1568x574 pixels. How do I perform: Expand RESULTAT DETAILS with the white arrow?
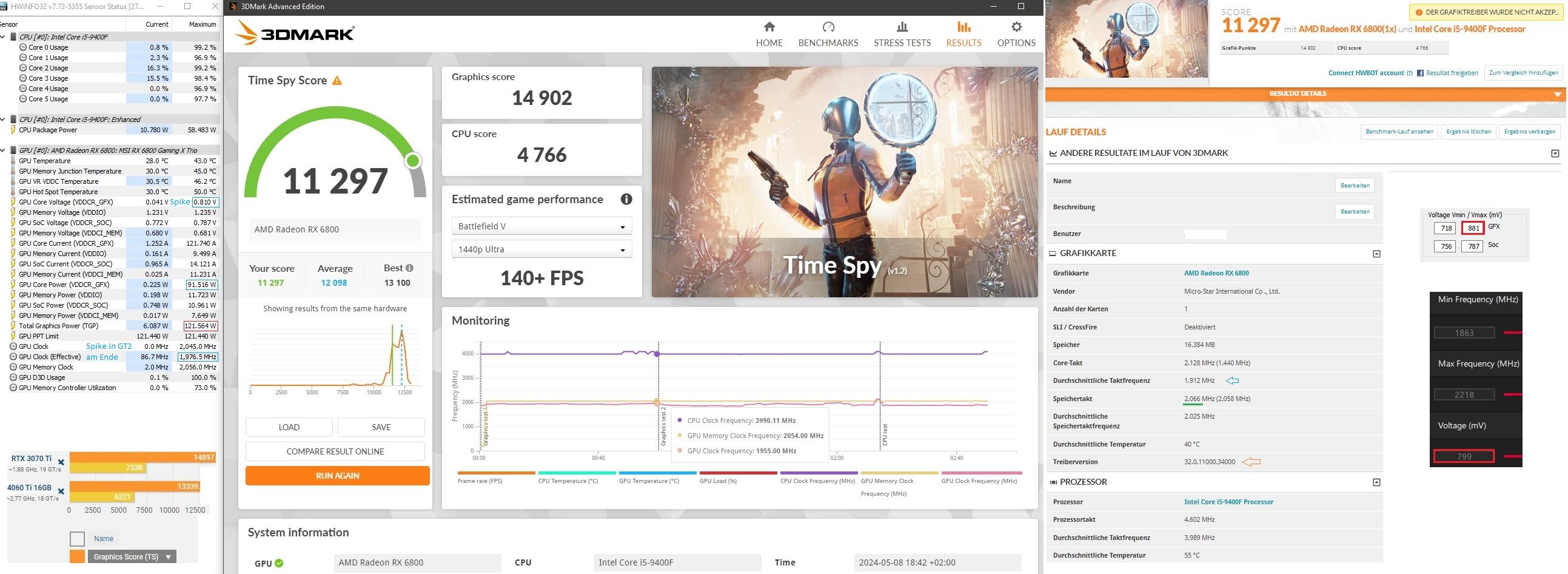pyautogui.click(x=1557, y=95)
